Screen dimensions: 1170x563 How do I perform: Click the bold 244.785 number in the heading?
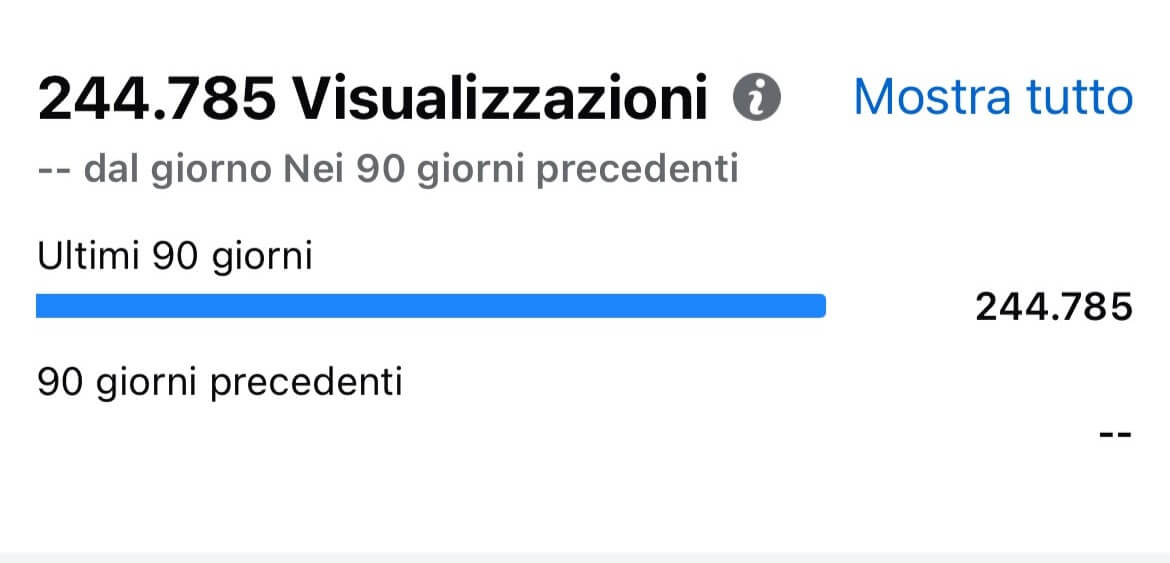(x=157, y=98)
